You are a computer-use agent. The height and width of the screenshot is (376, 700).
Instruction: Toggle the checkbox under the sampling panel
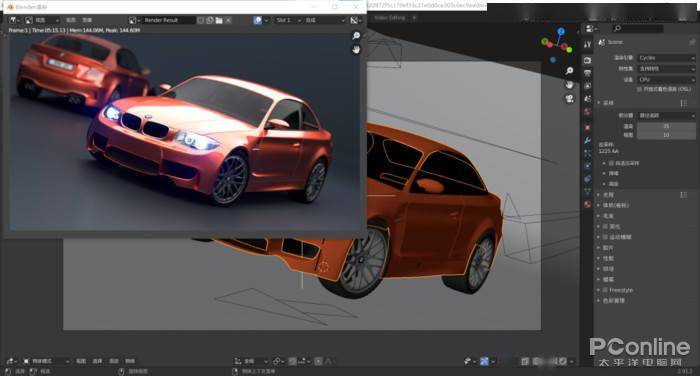612,163
